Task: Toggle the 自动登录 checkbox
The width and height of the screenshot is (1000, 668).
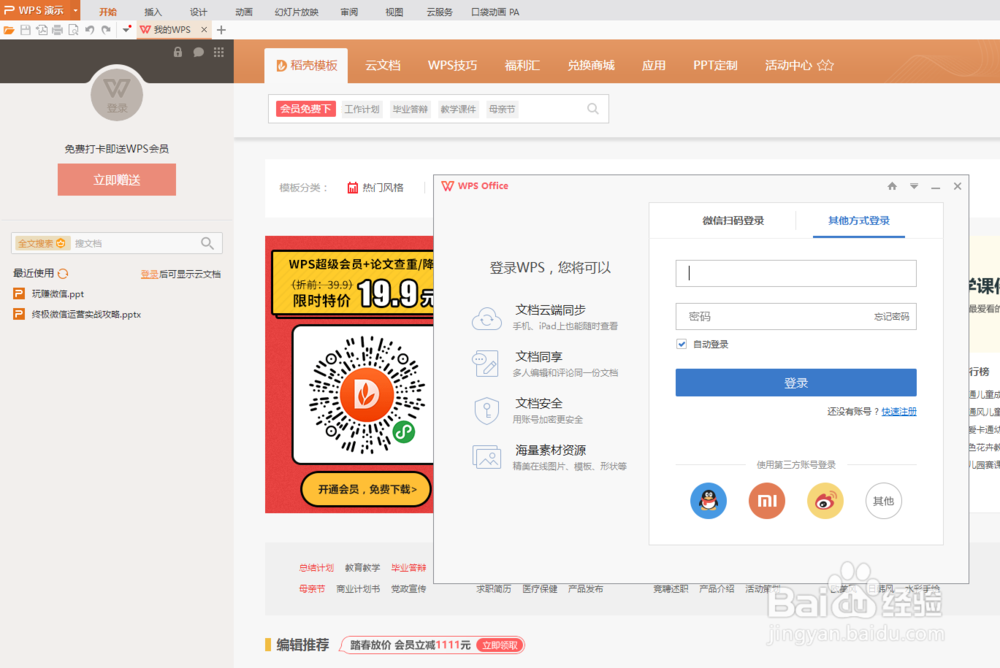Action: point(682,344)
